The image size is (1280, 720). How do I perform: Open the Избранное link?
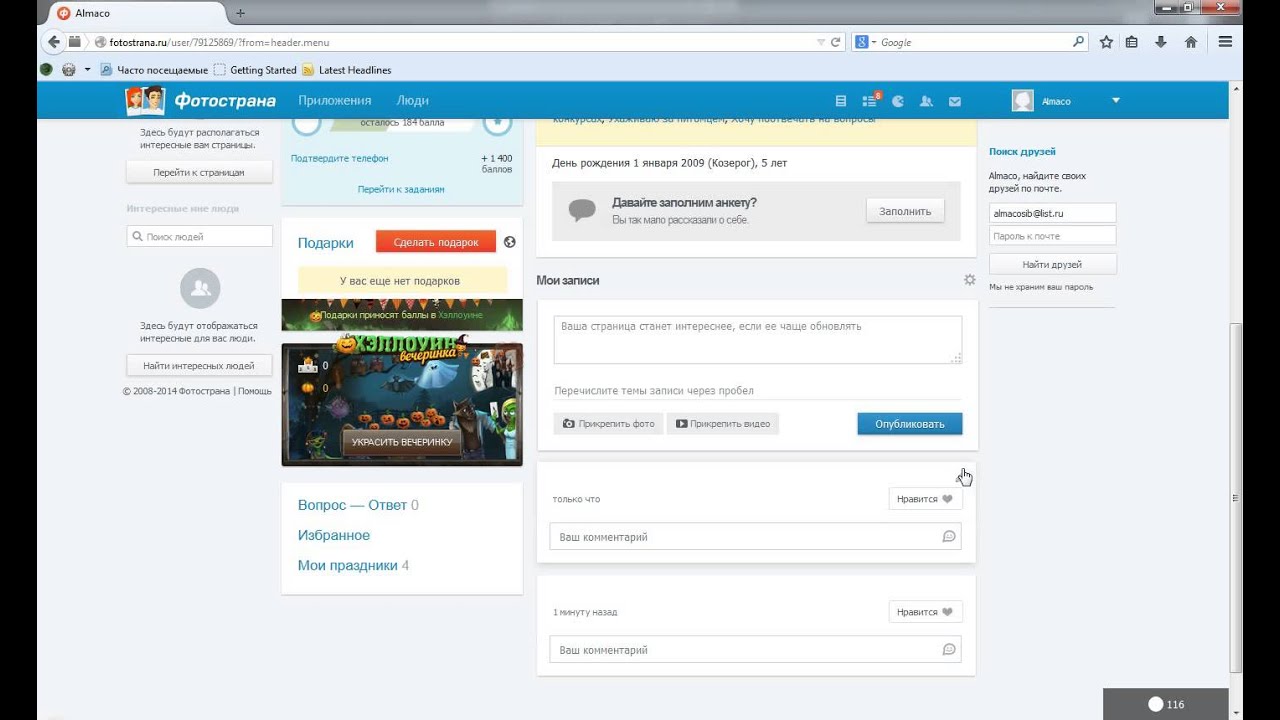334,535
